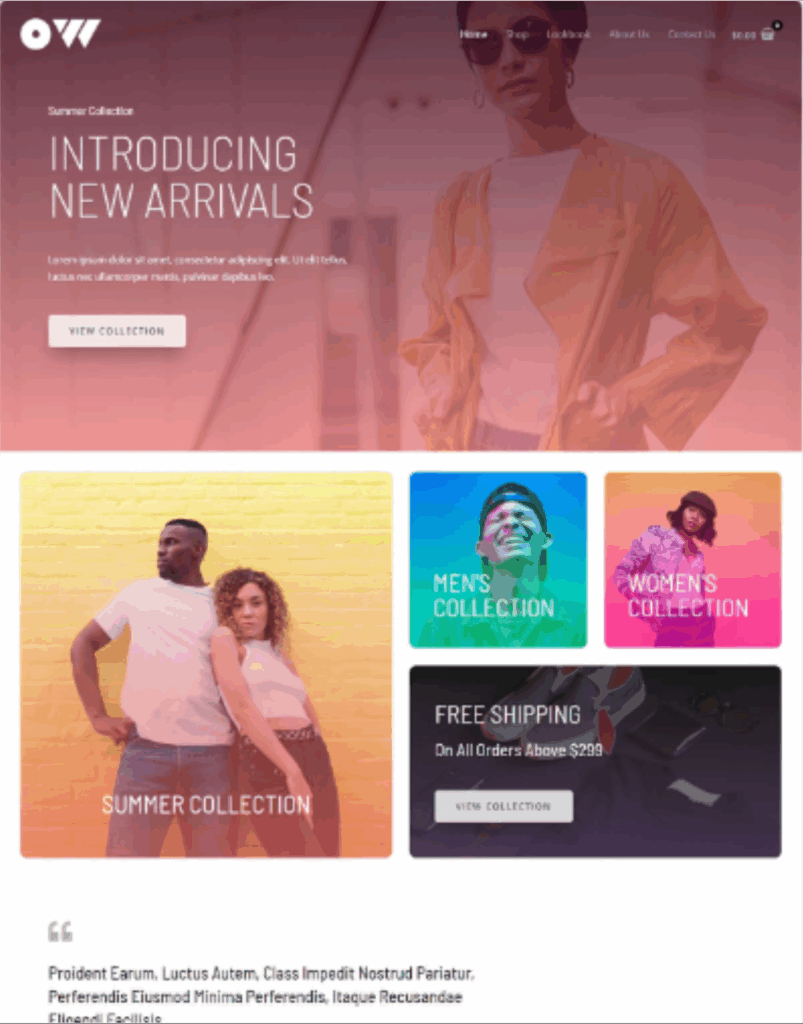The width and height of the screenshot is (803, 1024).
Task: Click the quotation mark icon above testimonial
Action: click(60, 931)
